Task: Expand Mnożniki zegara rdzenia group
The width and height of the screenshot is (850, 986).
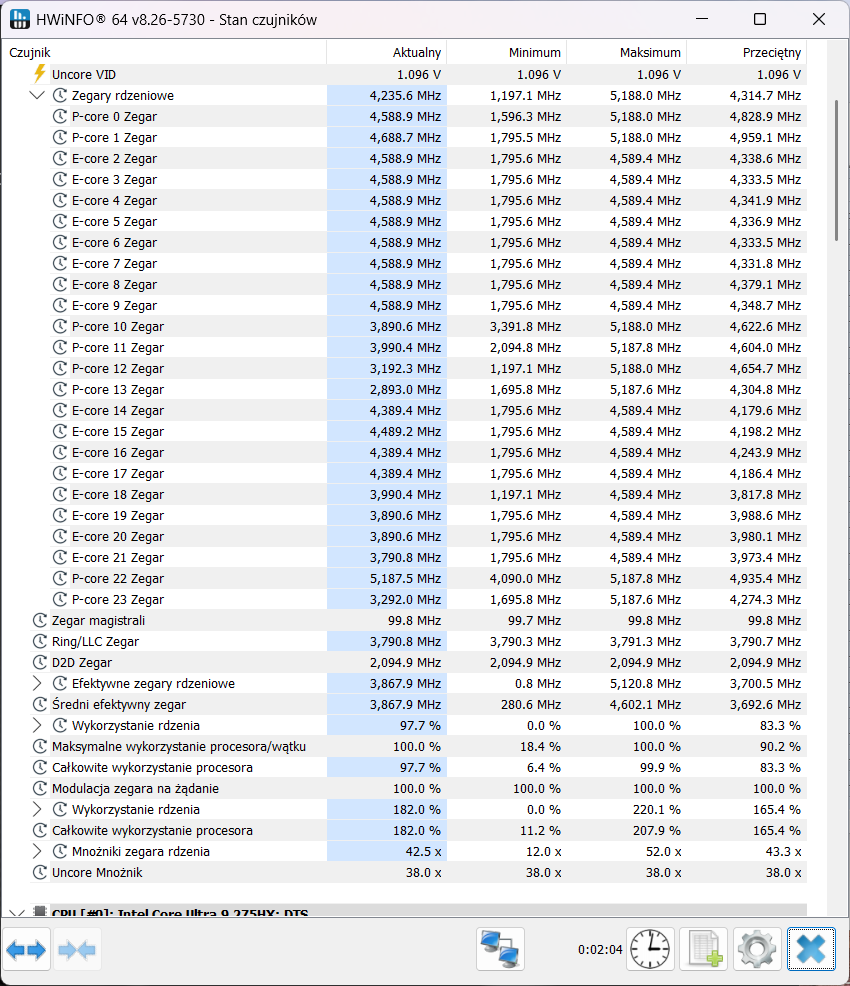Action: tap(37, 851)
